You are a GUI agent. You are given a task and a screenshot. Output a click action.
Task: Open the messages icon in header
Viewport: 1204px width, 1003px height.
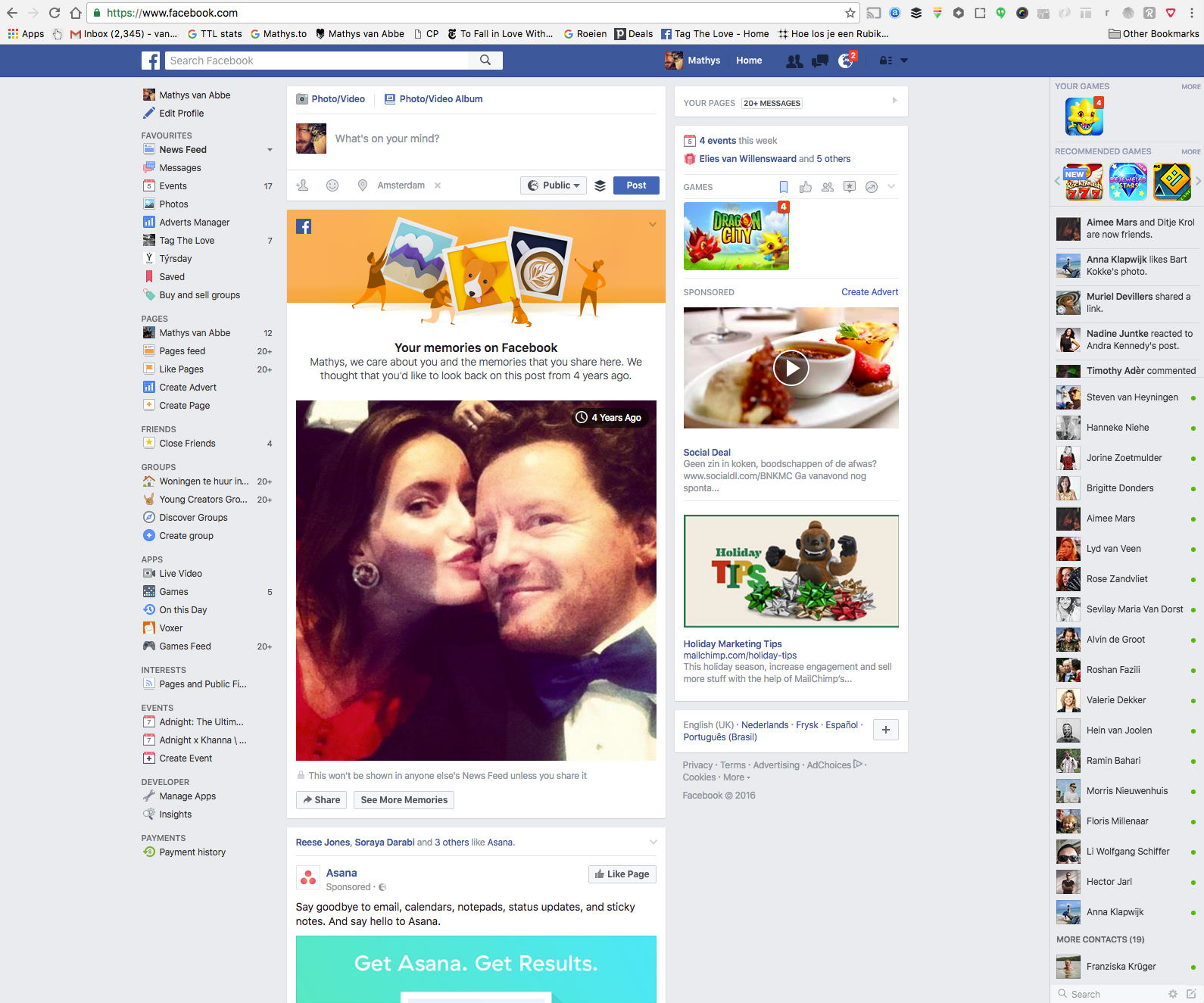click(x=819, y=61)
